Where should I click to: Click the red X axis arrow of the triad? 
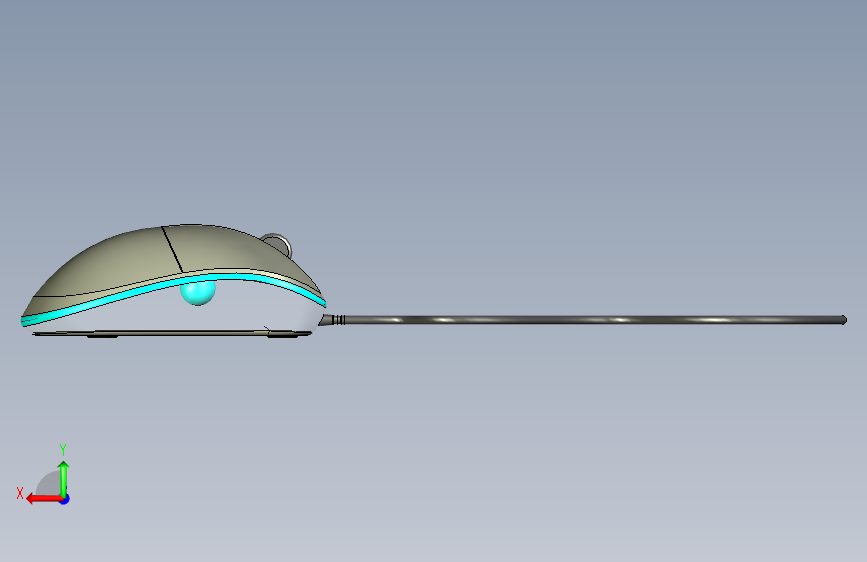point(44,499)
